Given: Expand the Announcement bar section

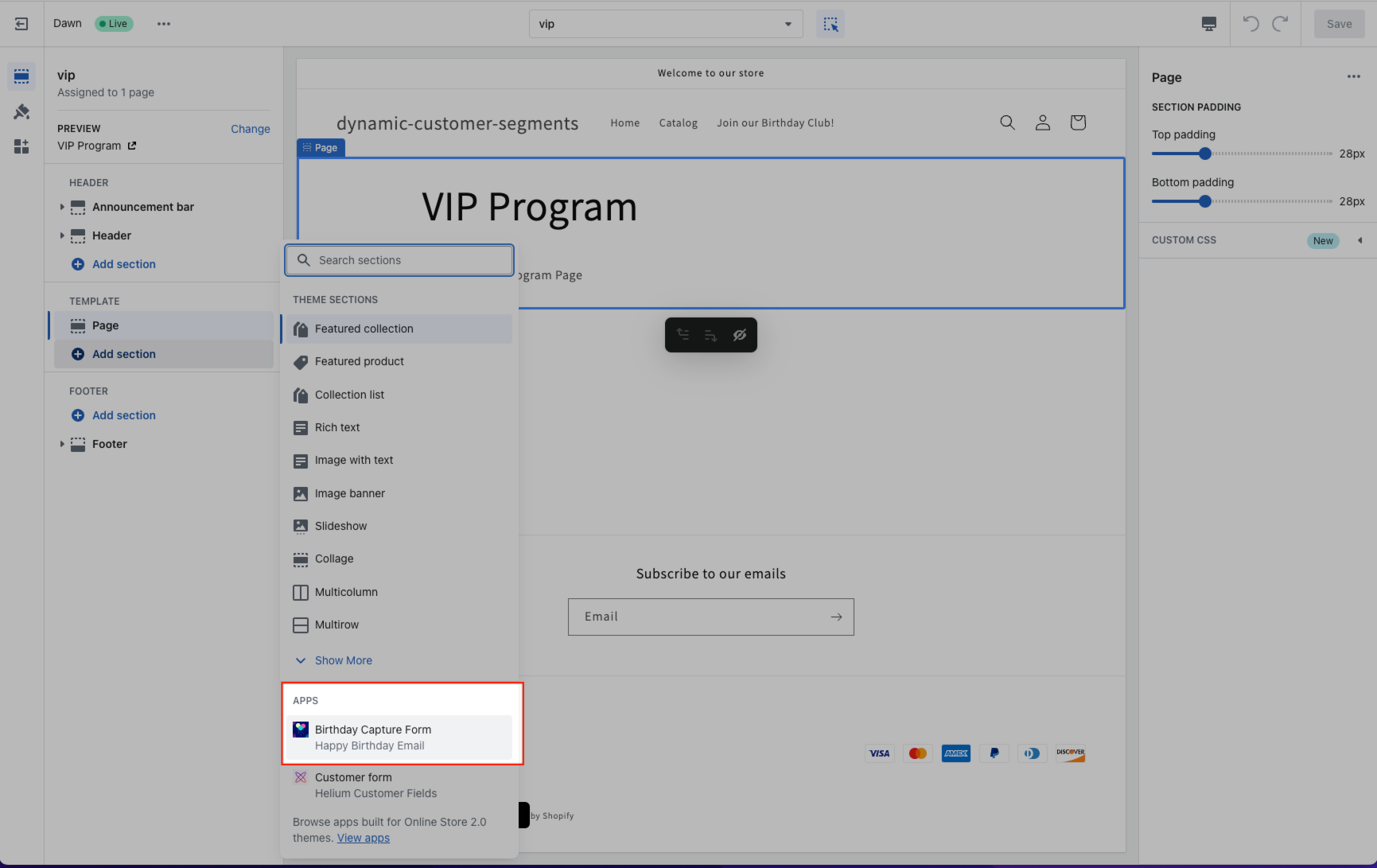Looking at the screenshot, I should 62,207.
